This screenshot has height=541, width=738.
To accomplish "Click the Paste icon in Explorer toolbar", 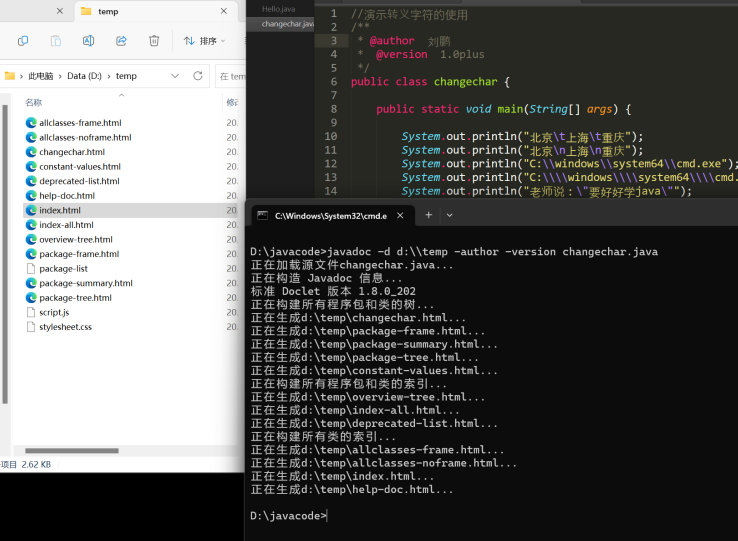I will [x=56, y=41].
